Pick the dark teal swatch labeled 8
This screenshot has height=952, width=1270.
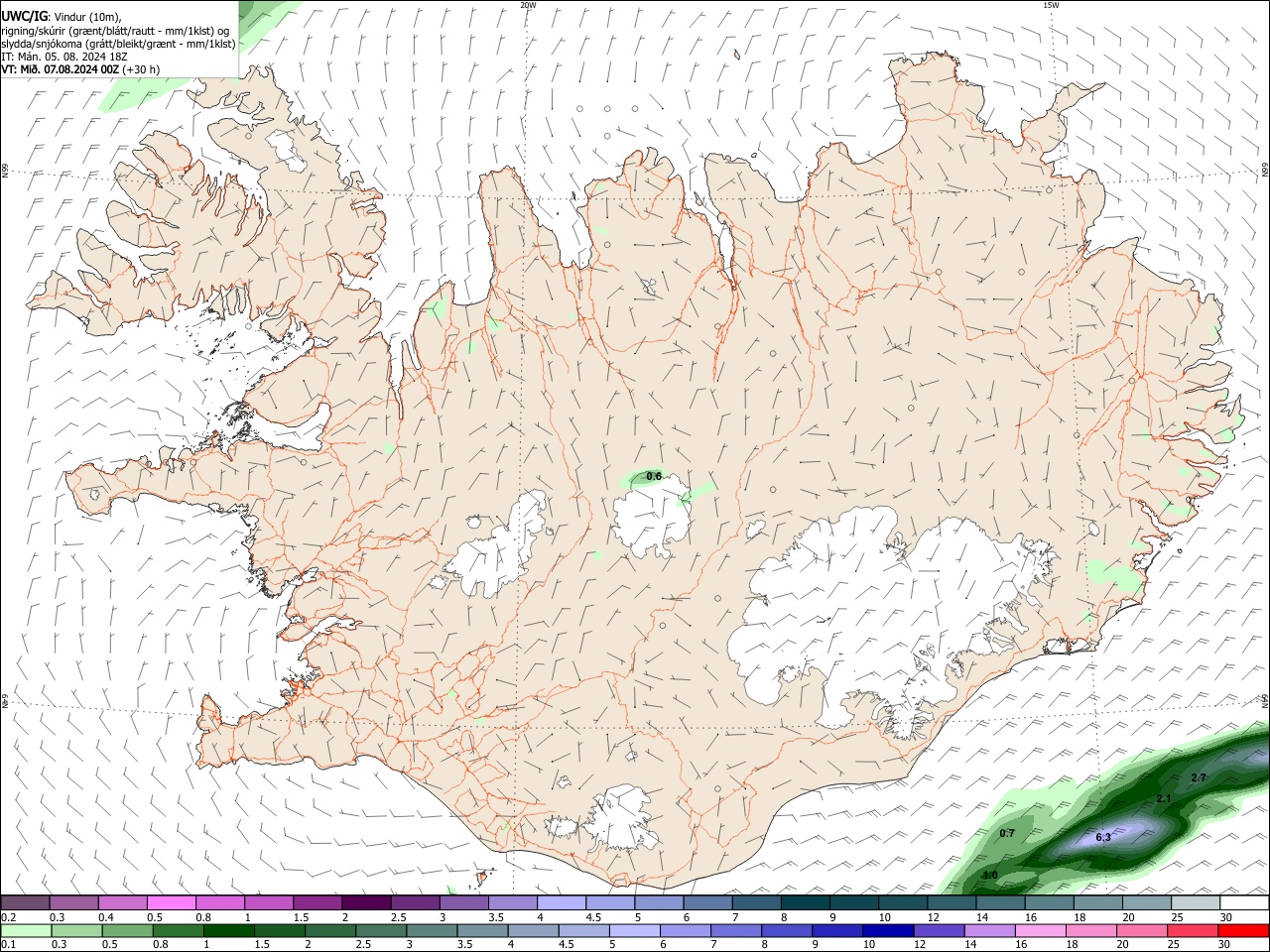[x=805, y=903]
